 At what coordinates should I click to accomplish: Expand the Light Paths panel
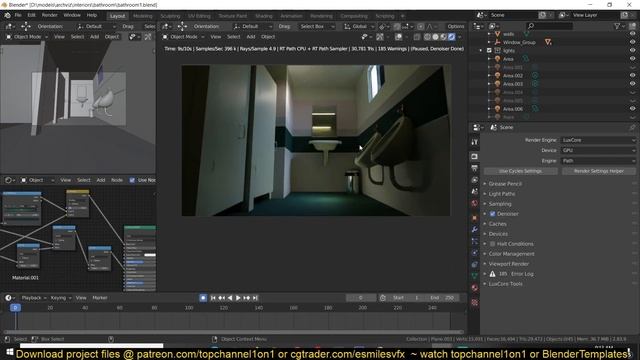[x=502, y=194]
